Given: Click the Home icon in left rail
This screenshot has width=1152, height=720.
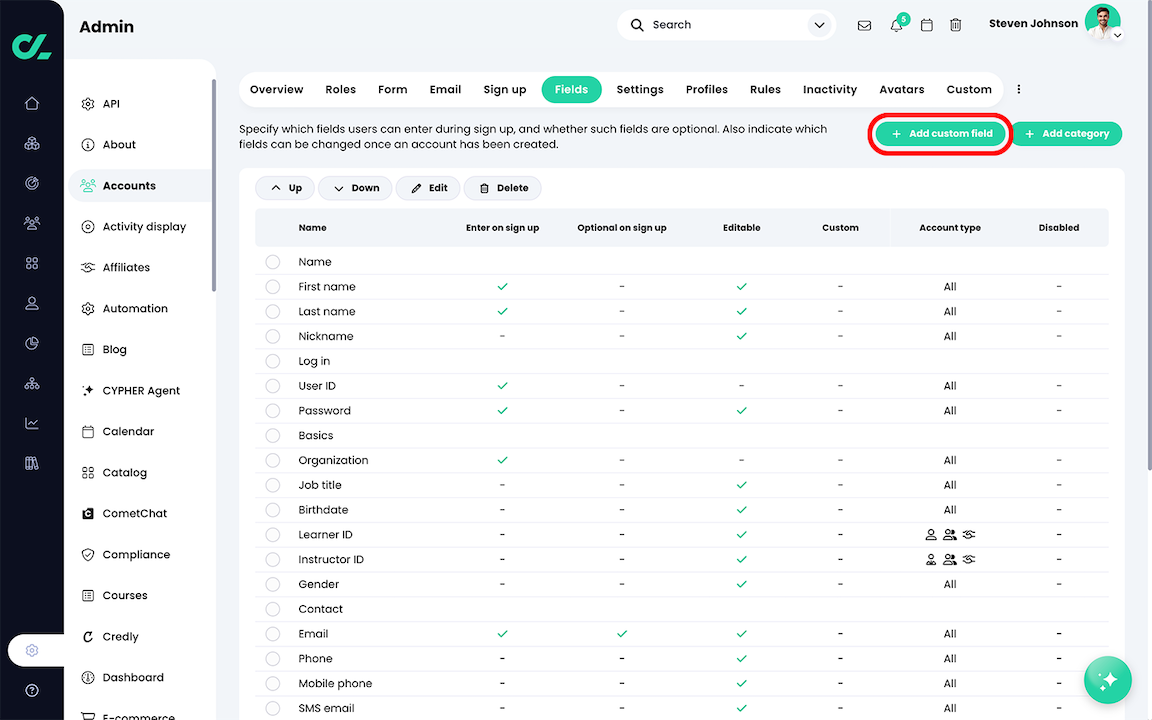Looking at the screenshot, I should coord(32,103).
